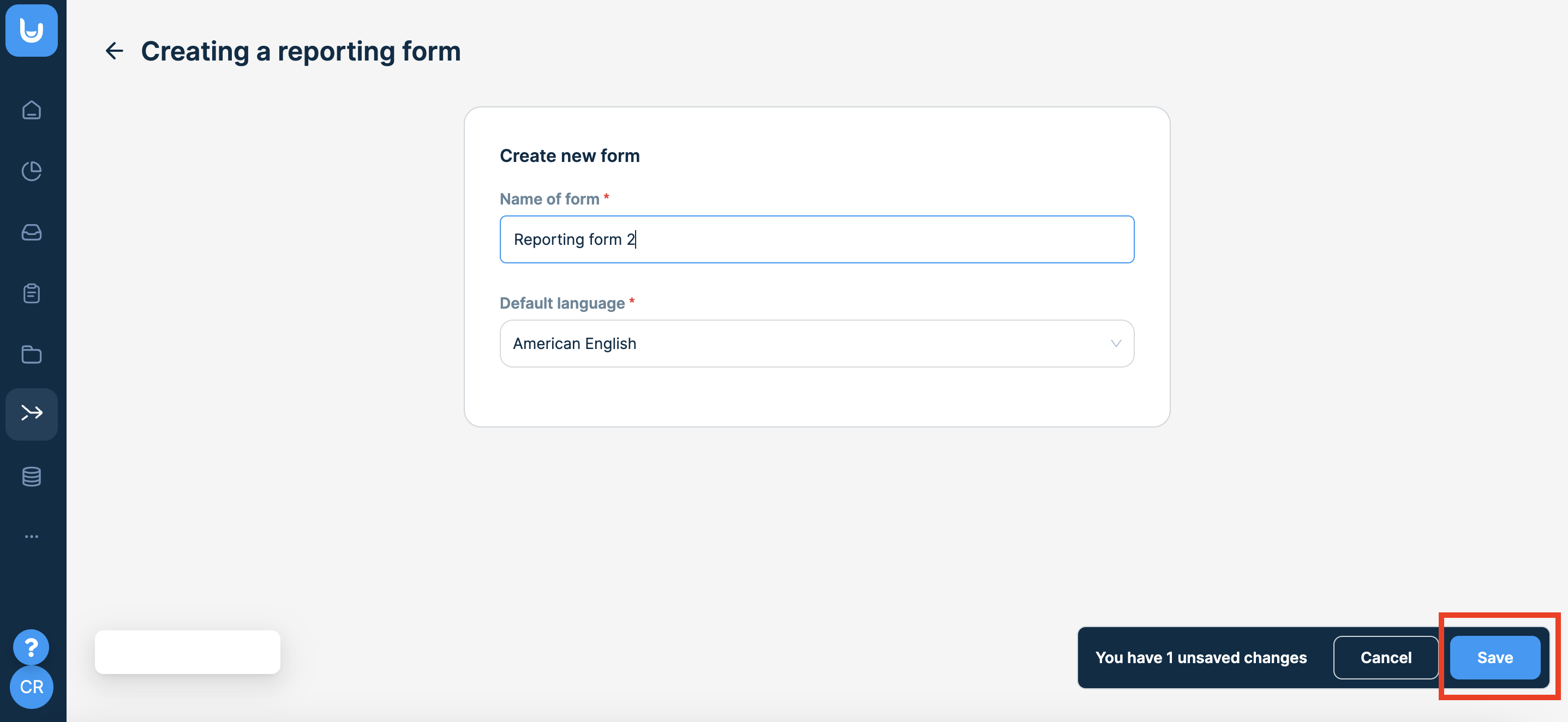The height and width of the screenshot is (722, 1568).
Task: Click the chevron in the American English selector
Action: coord(1115,344)
